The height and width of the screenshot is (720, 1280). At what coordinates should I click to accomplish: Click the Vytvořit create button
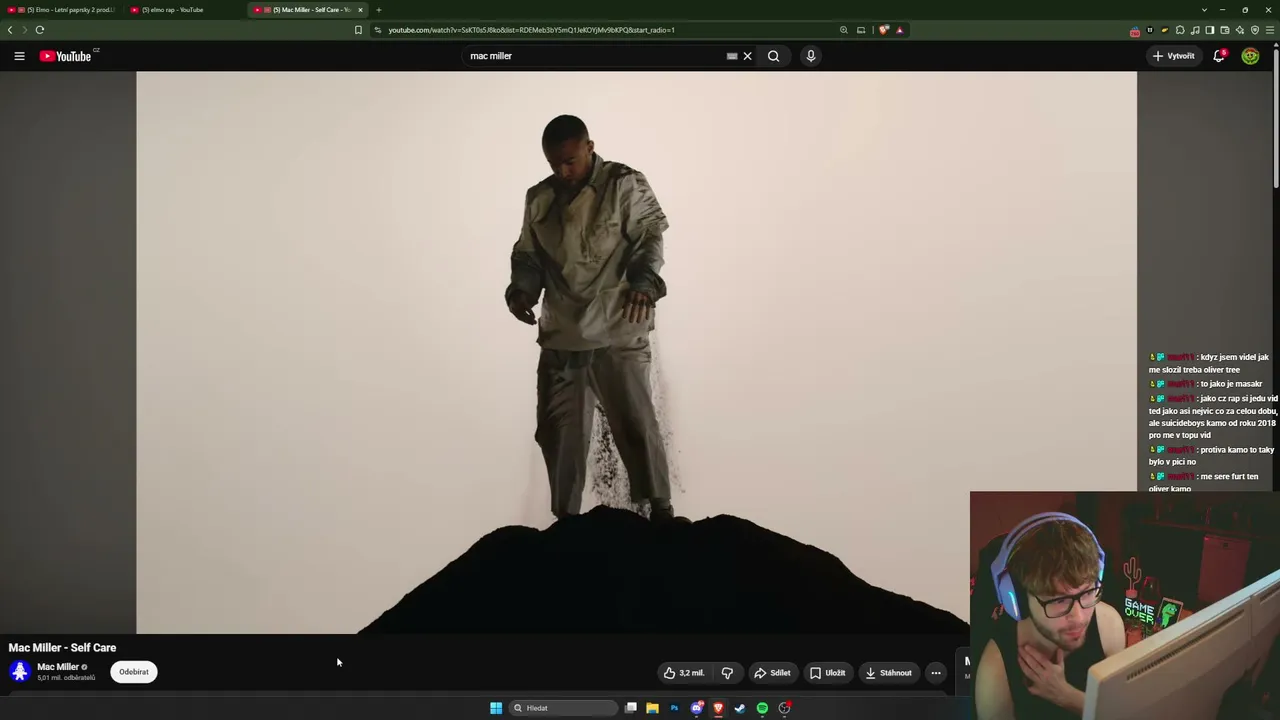pyautogui.click(x=1174, y=56)
